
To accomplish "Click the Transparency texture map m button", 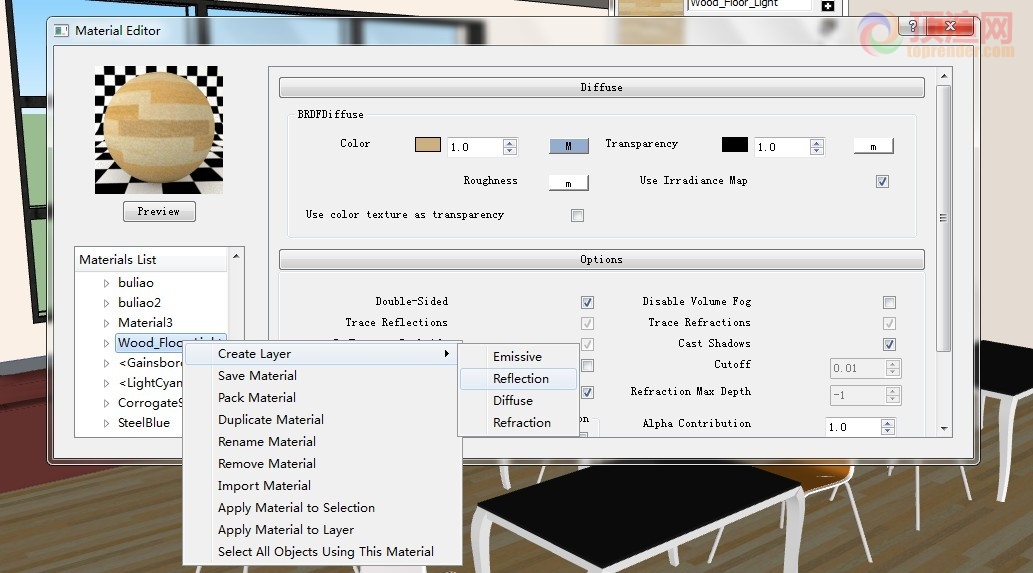I will [873, 146].
